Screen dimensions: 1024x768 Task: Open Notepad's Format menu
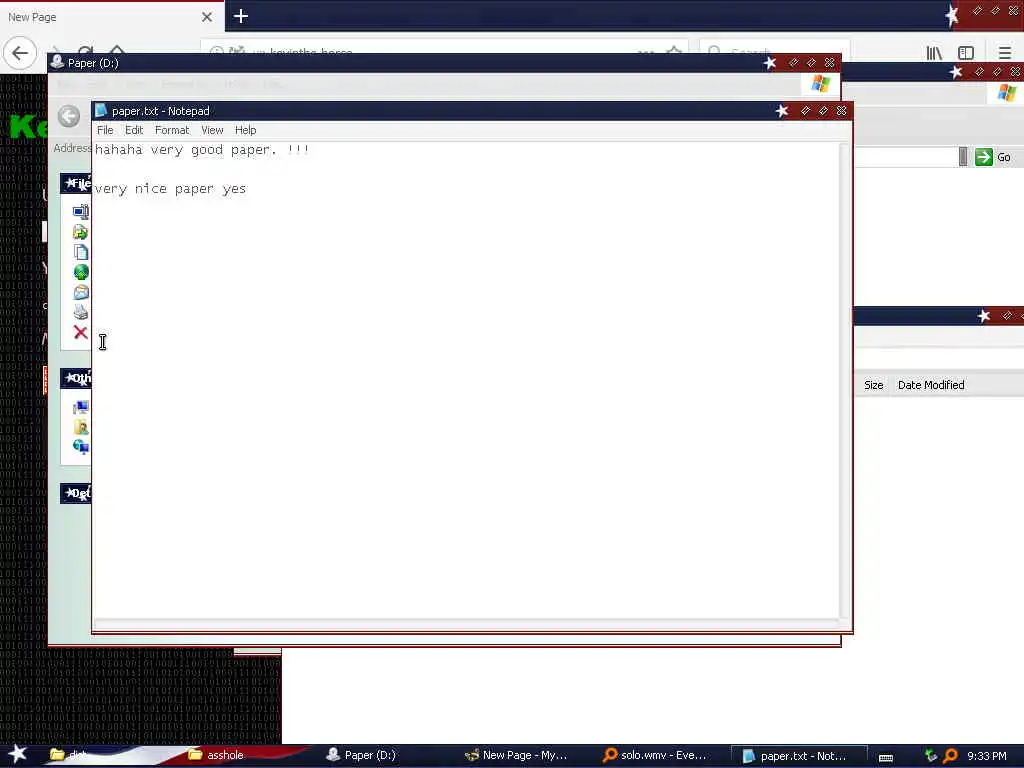coord(172,130)
